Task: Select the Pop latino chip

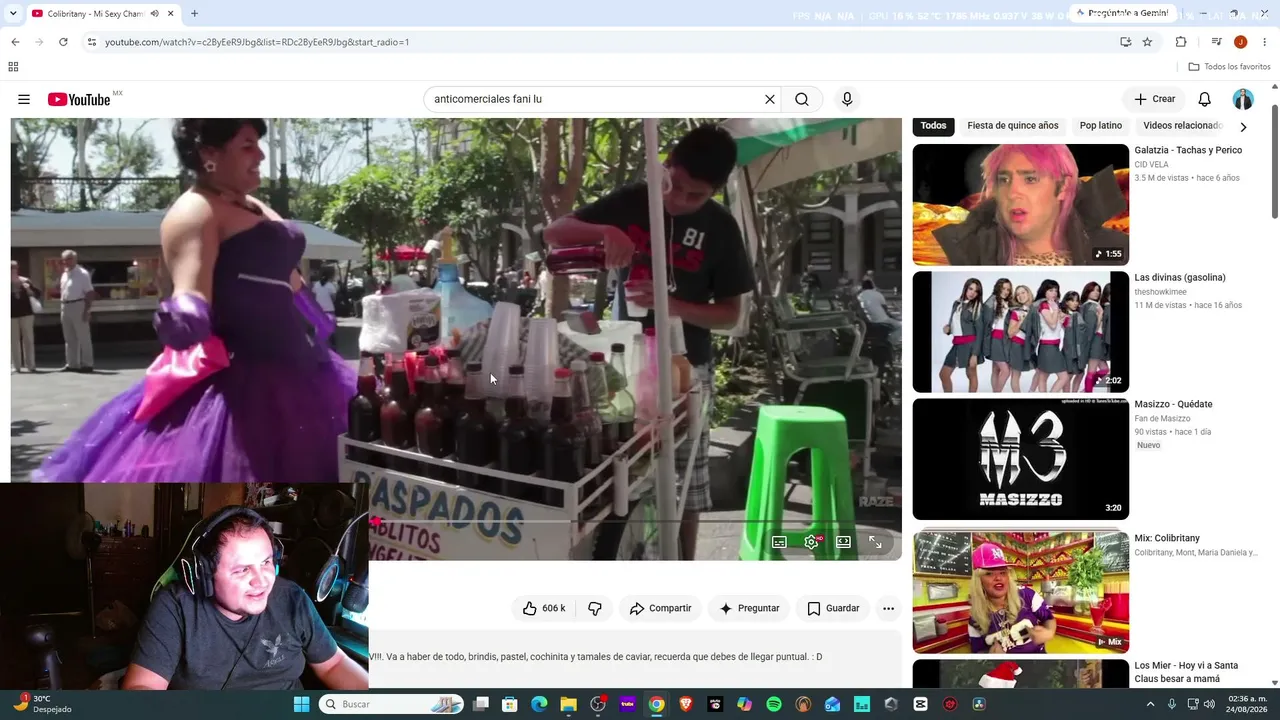Action: point(1101,126)
